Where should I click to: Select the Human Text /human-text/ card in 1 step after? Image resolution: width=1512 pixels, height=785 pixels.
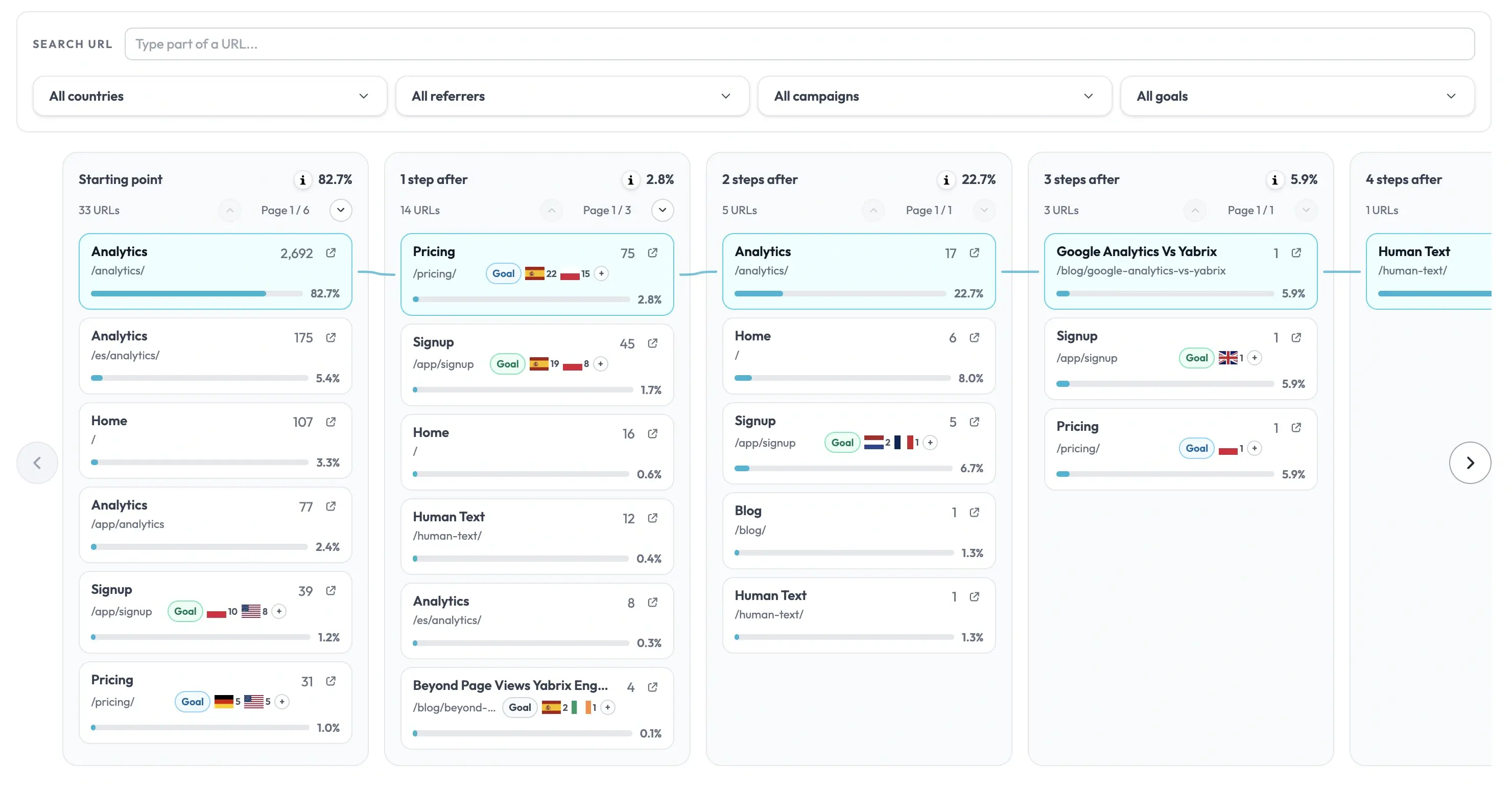(537, 537)
